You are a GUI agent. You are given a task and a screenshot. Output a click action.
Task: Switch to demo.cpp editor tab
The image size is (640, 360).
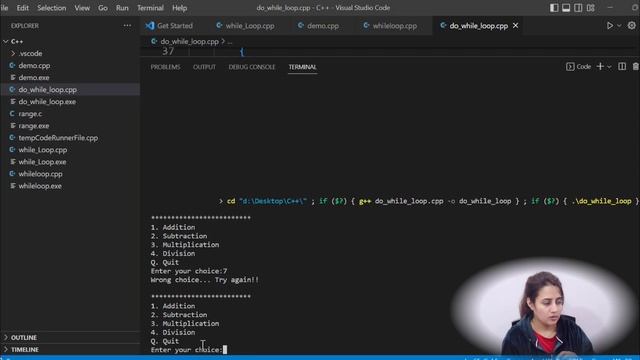pyautogui.click(x=323, y=26)
